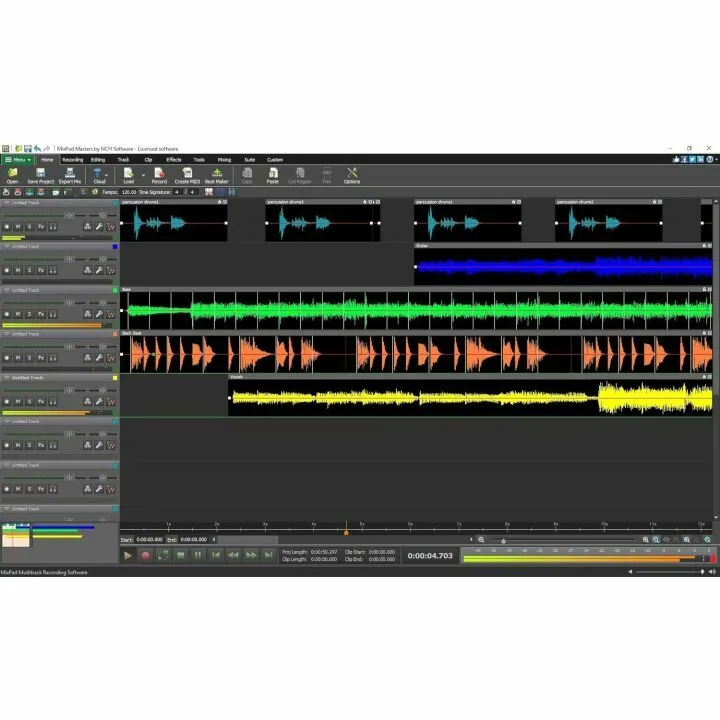Image resolution: width=720 pixels, height=720 pixels.
Task: Collapse the first Untitled Track header arrow
Action: (x=7, y=202)
